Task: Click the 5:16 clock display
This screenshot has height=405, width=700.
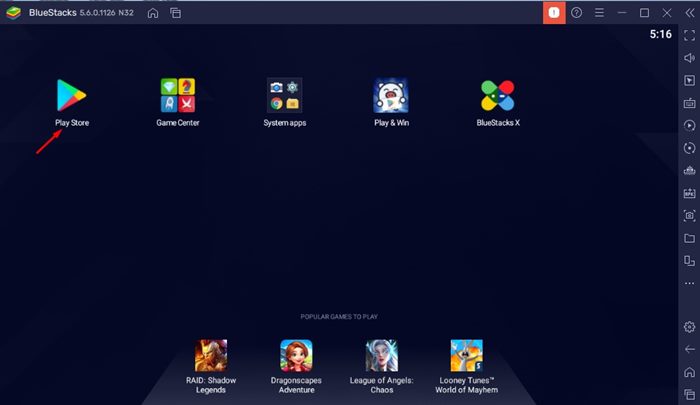Action: 660,34
